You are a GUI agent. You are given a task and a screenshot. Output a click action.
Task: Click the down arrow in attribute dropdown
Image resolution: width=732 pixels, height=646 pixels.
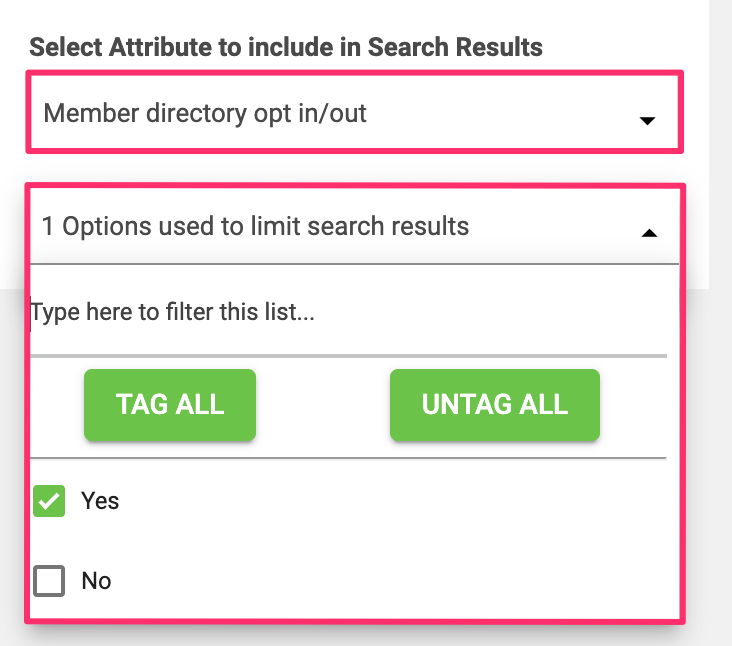click(647, 121)
